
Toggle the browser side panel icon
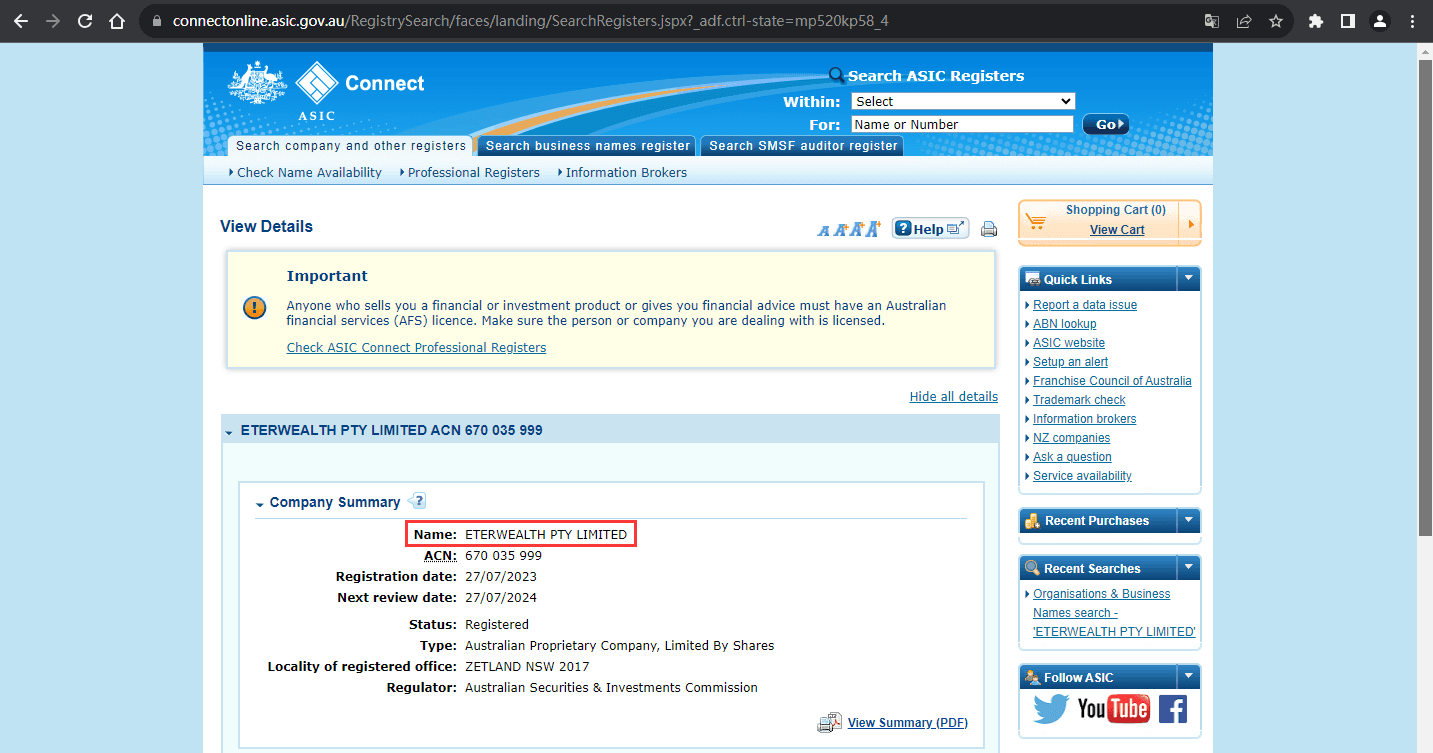(1348, 21)
